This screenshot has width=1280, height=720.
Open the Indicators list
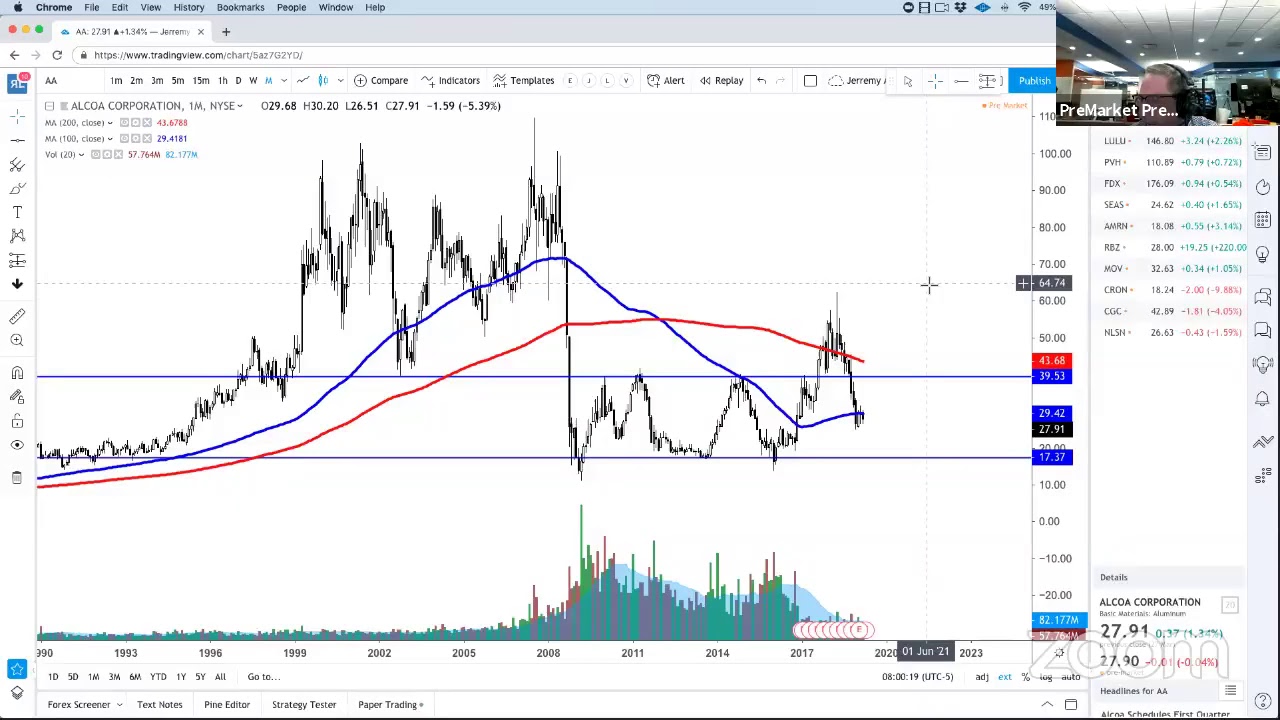451,80
